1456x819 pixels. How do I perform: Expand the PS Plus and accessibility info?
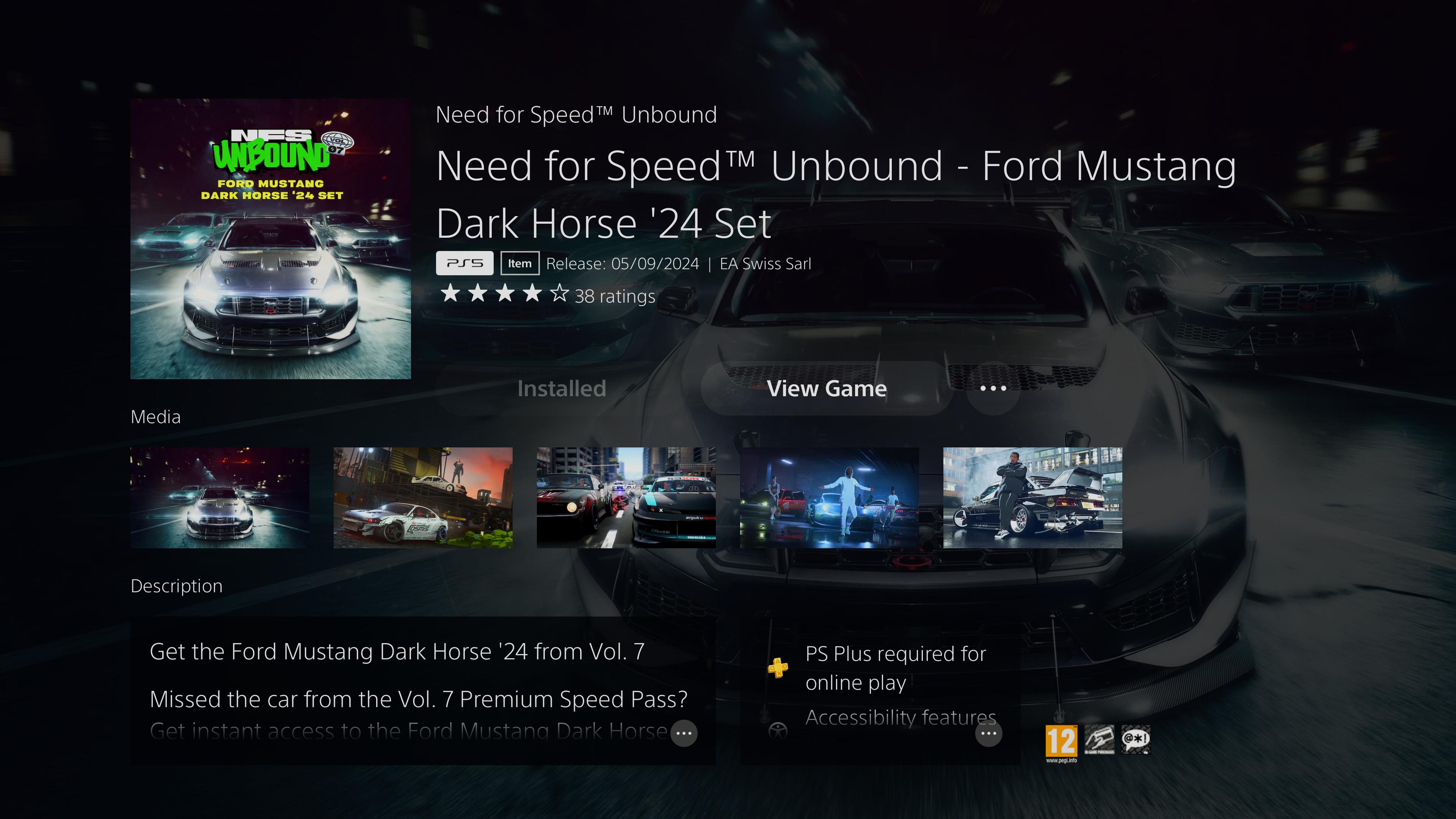(x=988, y=733)
